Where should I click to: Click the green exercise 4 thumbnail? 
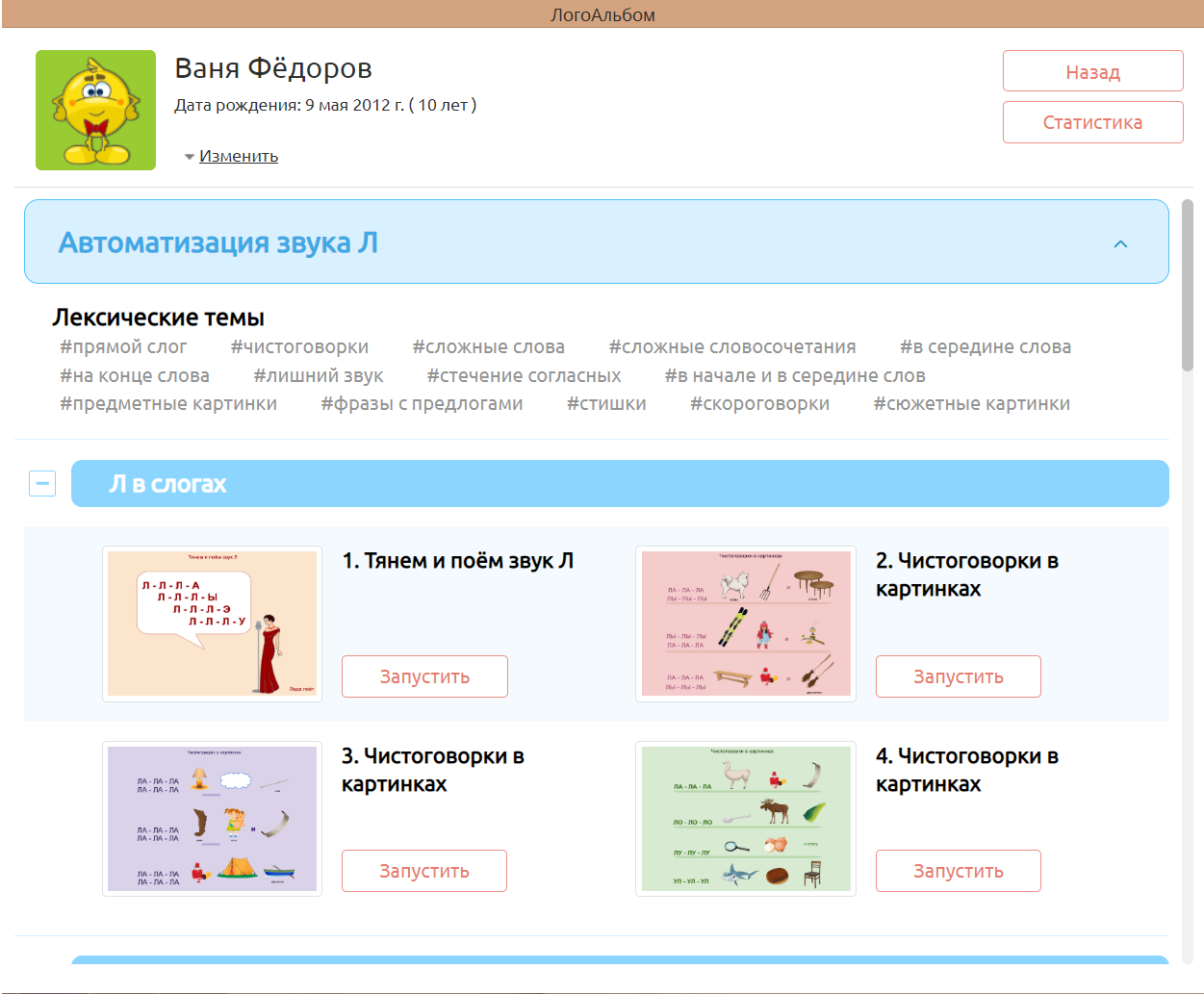[x=746, y=819]
